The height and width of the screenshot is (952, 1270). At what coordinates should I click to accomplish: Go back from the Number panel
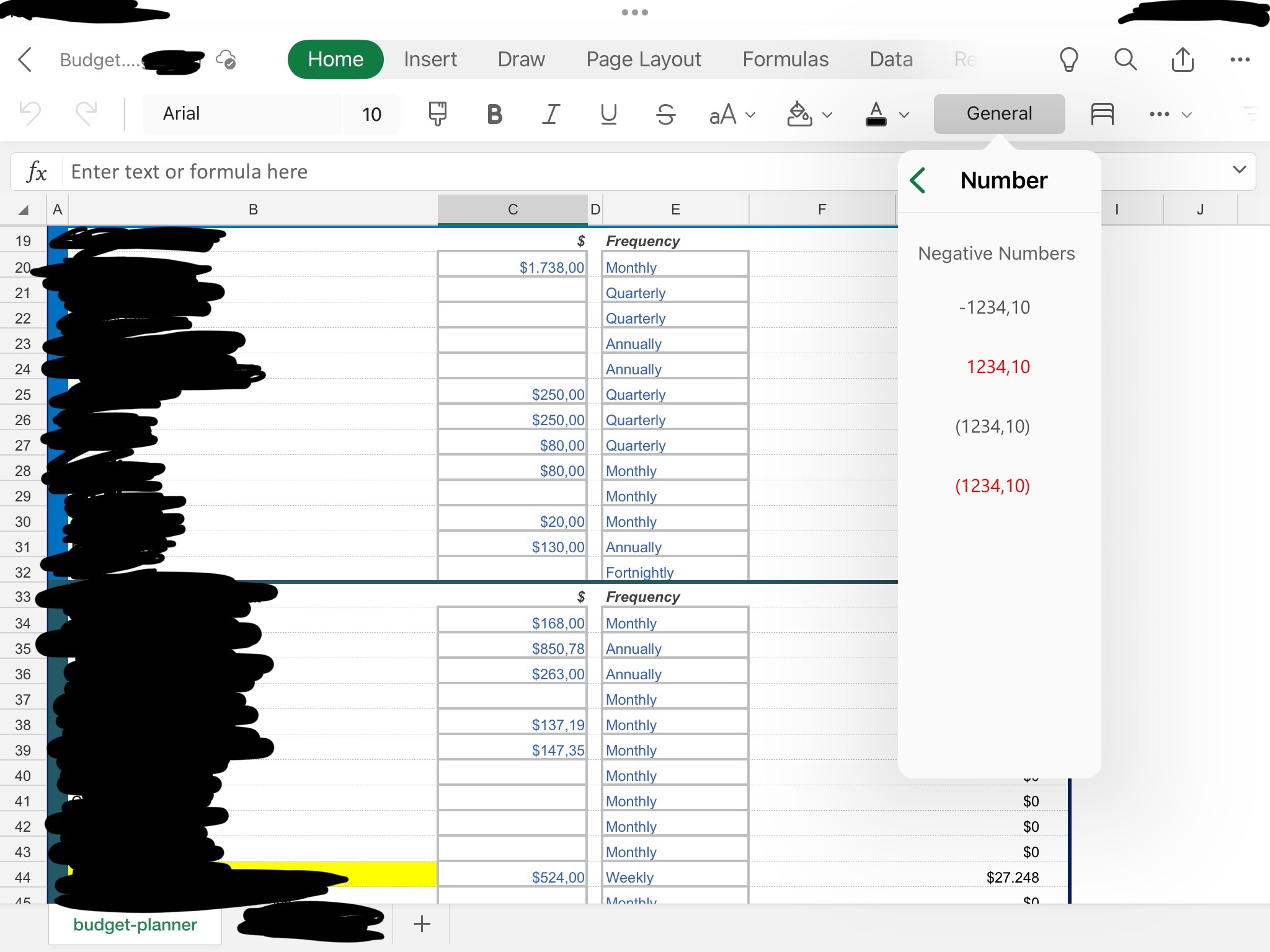[x=918, y=180]
